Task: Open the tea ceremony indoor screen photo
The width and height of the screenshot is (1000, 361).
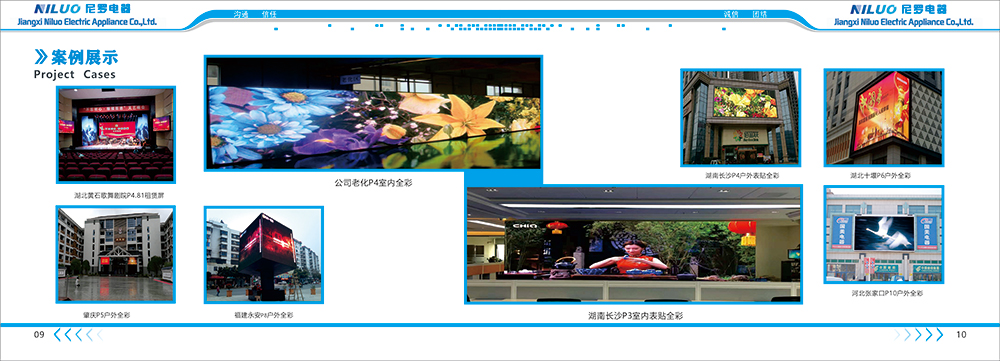Action: point(633,244)
